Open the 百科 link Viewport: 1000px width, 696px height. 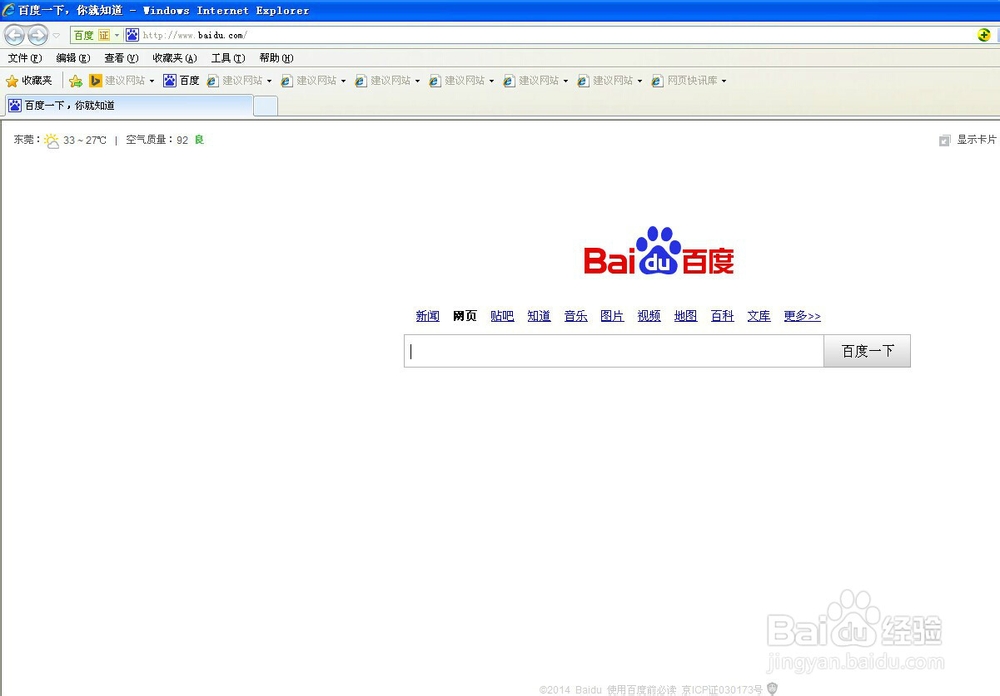tap(723, 316)
